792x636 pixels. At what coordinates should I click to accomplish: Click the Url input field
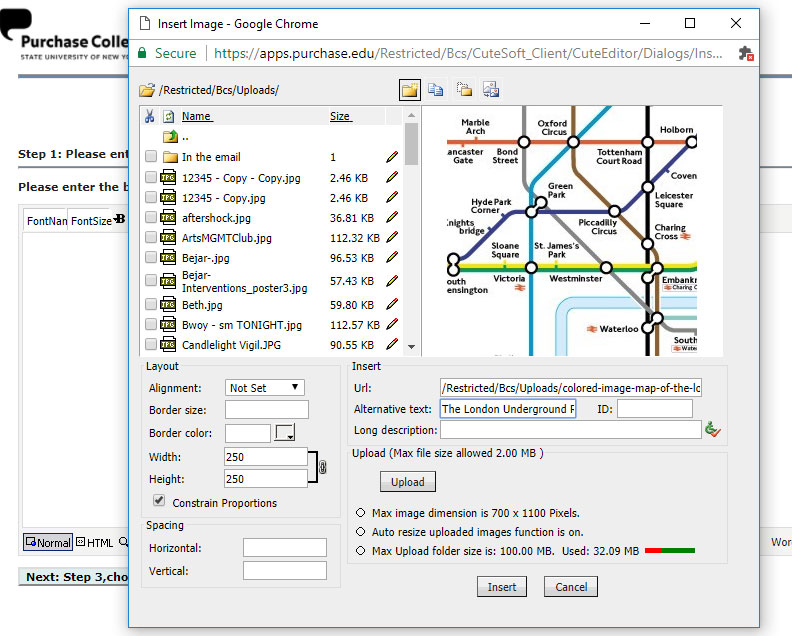point(571,388)
